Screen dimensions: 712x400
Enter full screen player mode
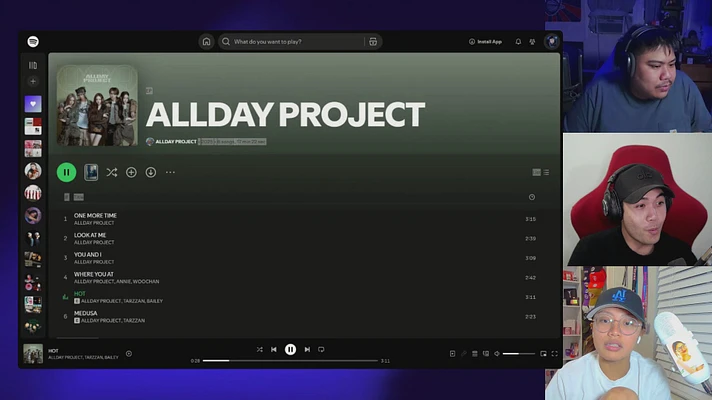tap(554, 354)
